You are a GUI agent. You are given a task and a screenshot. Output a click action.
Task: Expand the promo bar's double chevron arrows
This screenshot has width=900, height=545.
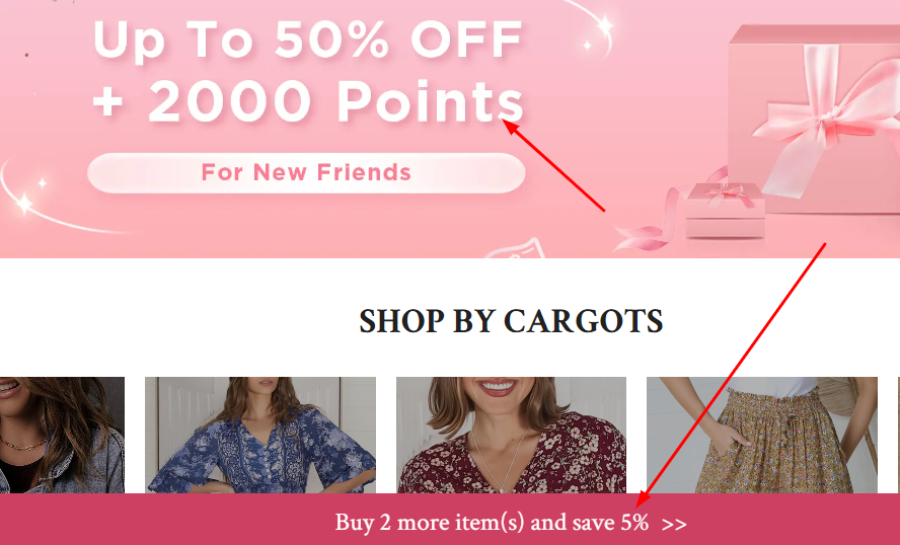tap(674, 524)
